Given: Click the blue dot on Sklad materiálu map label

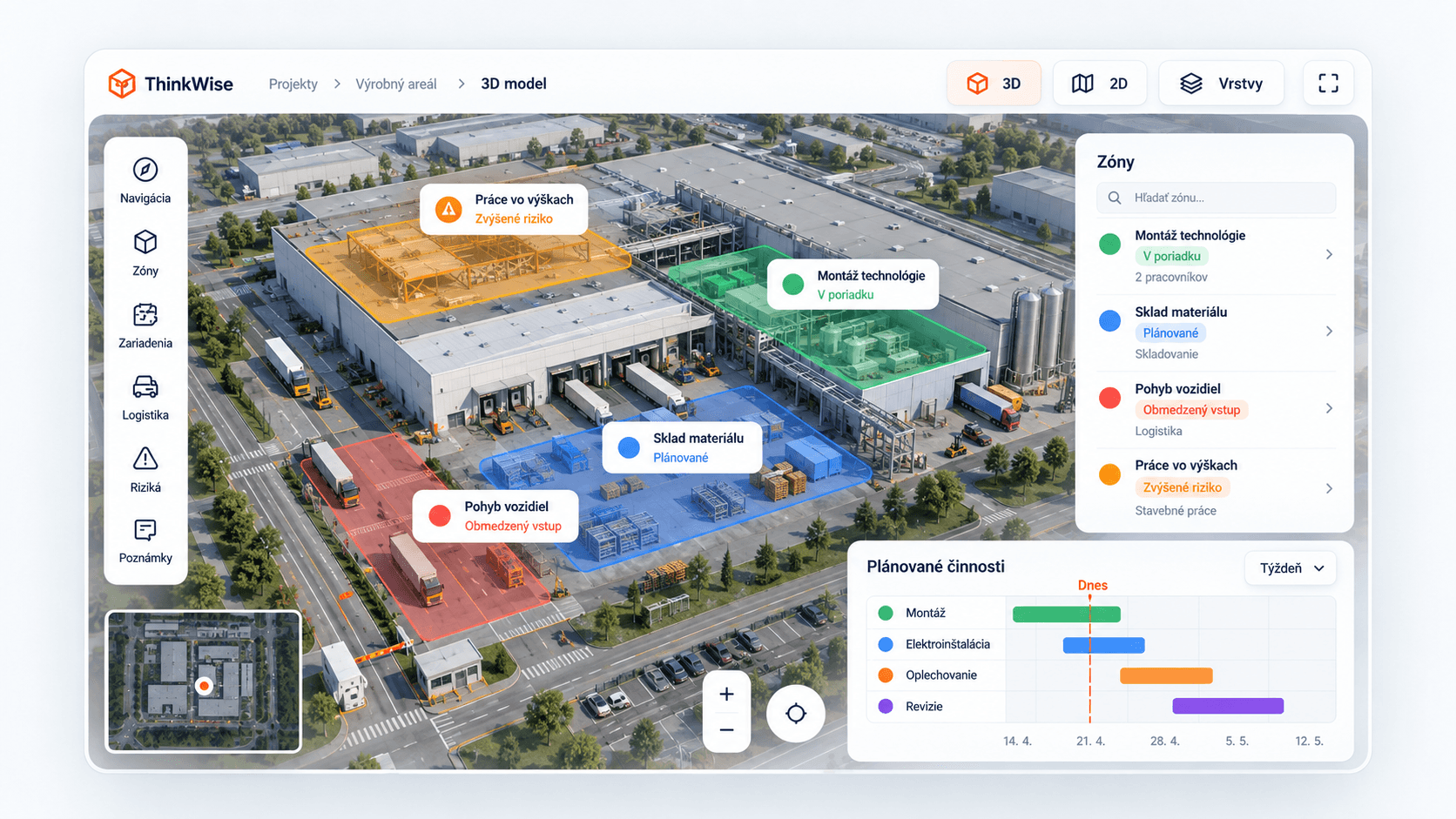Looking at the screenshot, I should coord(629,447).
